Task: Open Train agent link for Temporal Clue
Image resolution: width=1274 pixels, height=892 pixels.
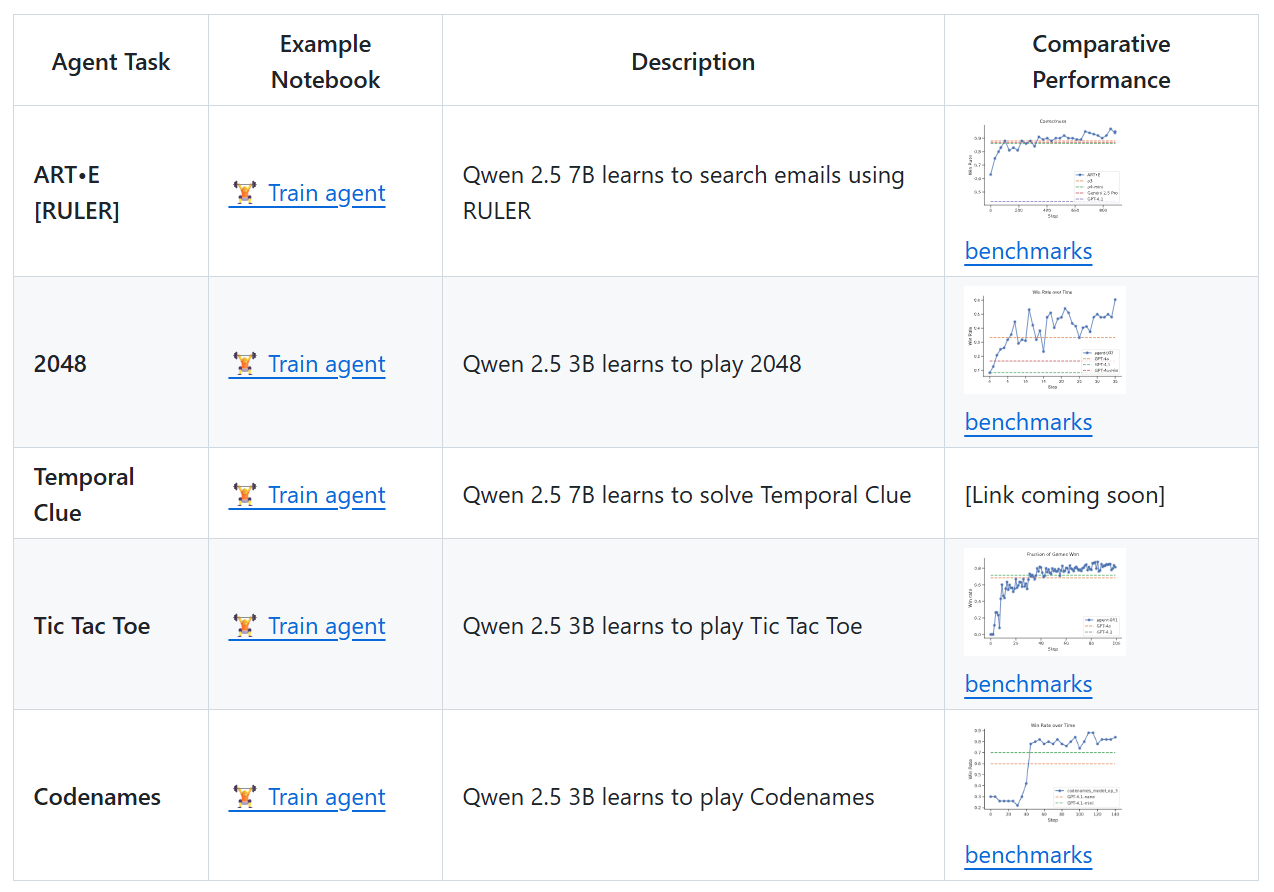Action: coord(326,495)
